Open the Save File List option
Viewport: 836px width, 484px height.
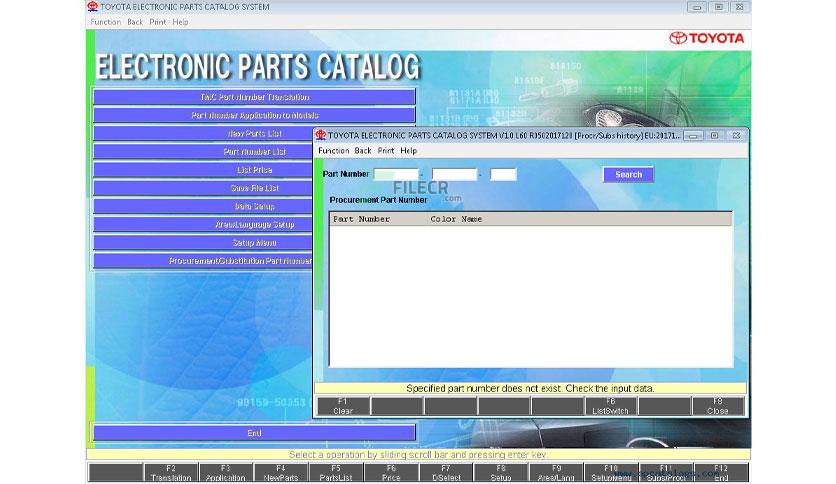[203, 188]
